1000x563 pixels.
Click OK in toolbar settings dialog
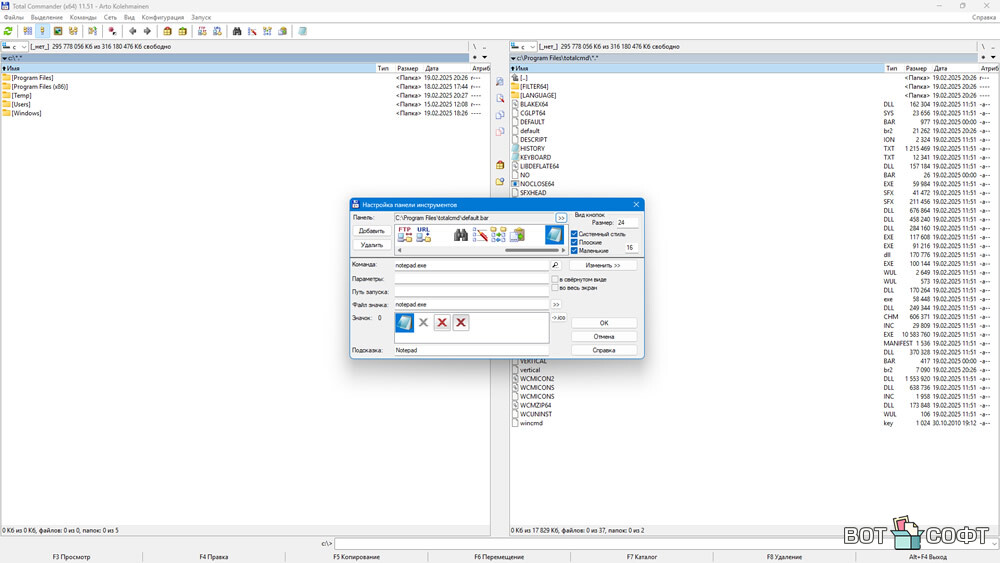(604, 323)
